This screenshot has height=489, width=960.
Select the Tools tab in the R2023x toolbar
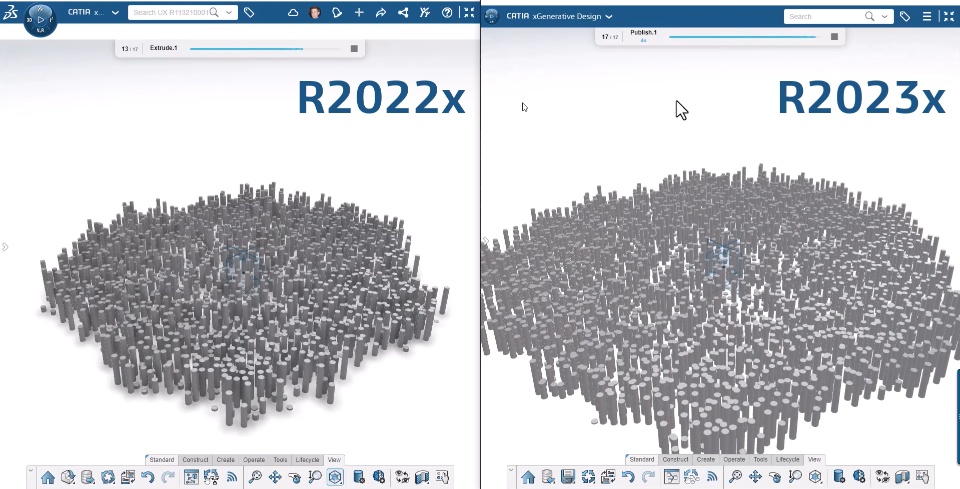pos(760,460)
